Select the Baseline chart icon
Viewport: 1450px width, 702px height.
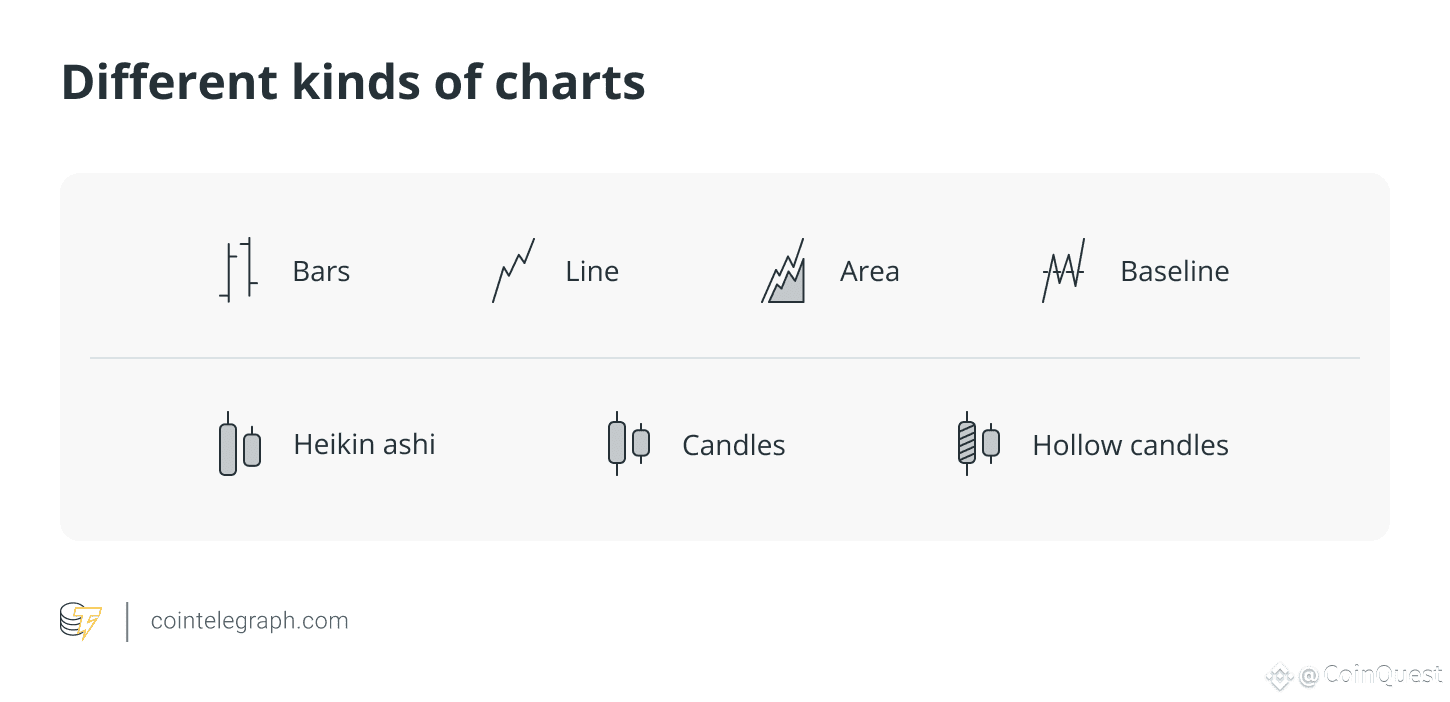pos(1063,270)
